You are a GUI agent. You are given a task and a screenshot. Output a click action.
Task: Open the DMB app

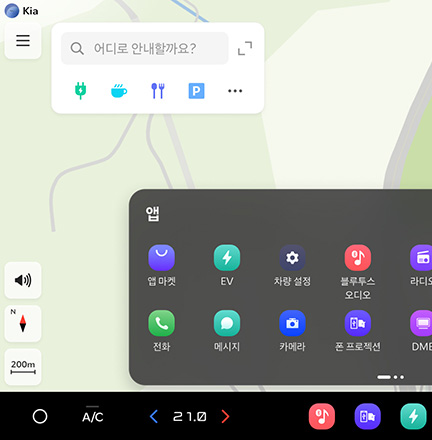[421, 331]
